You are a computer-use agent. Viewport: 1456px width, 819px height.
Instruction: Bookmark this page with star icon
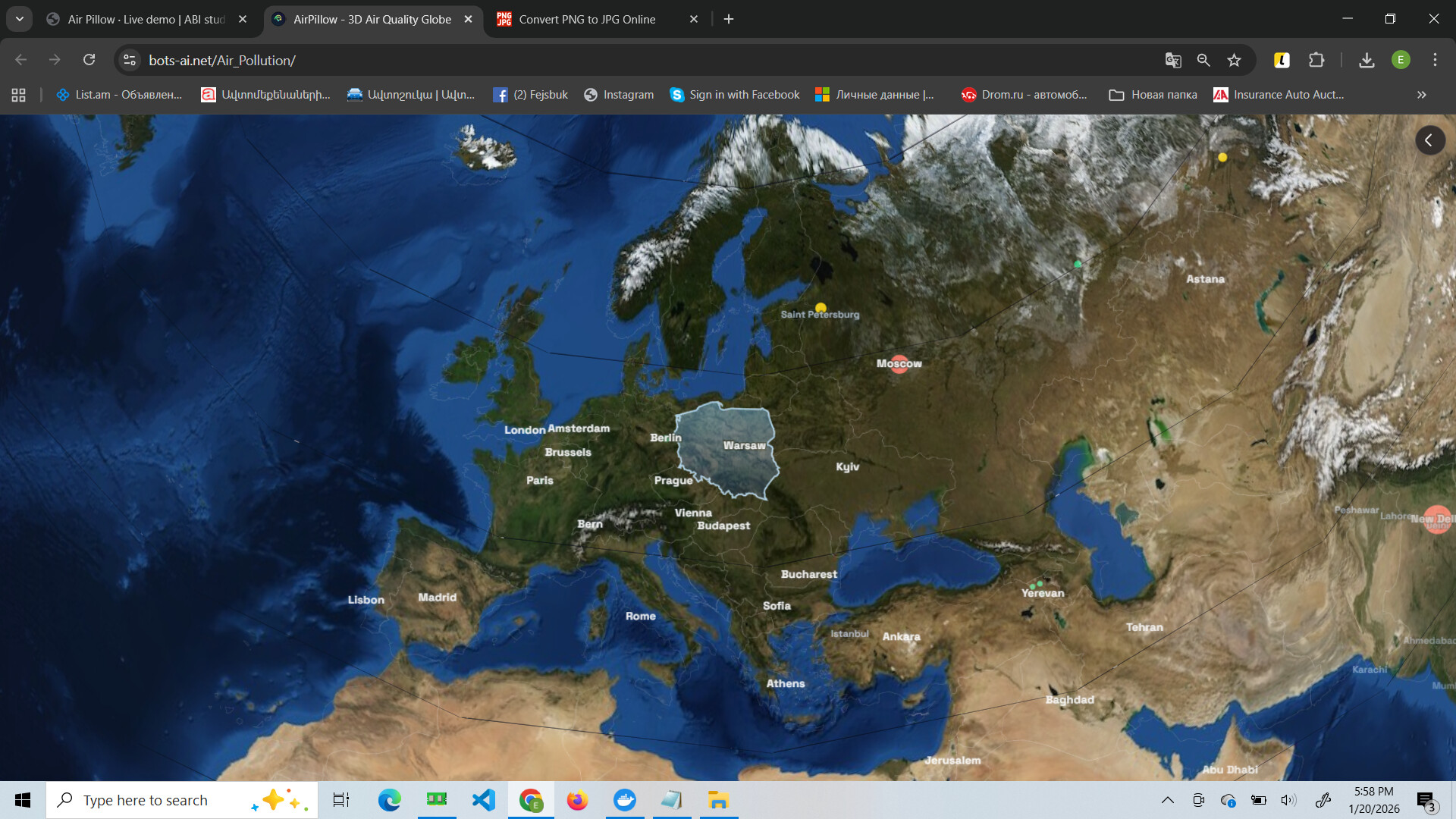tap(1235, 61)
